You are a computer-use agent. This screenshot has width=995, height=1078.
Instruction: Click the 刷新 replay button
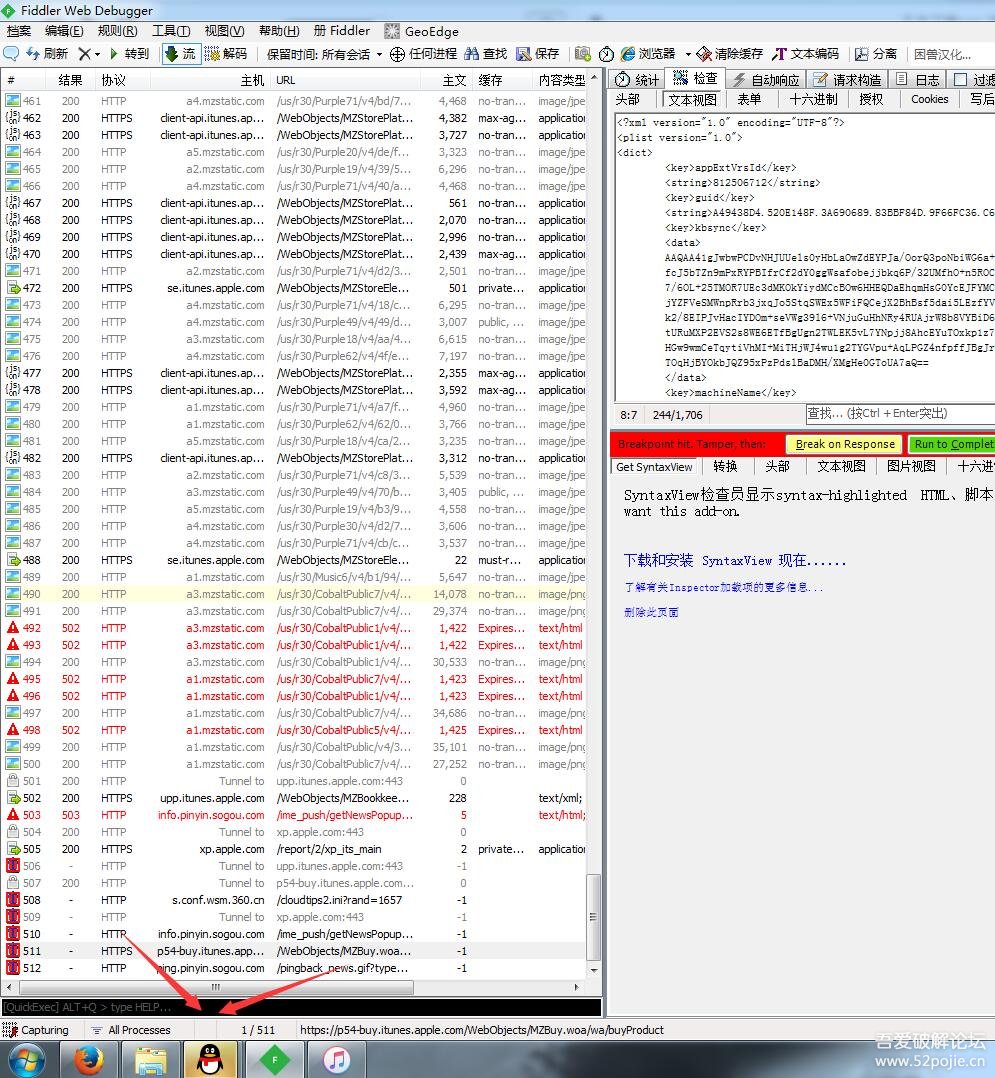(47, 54)
